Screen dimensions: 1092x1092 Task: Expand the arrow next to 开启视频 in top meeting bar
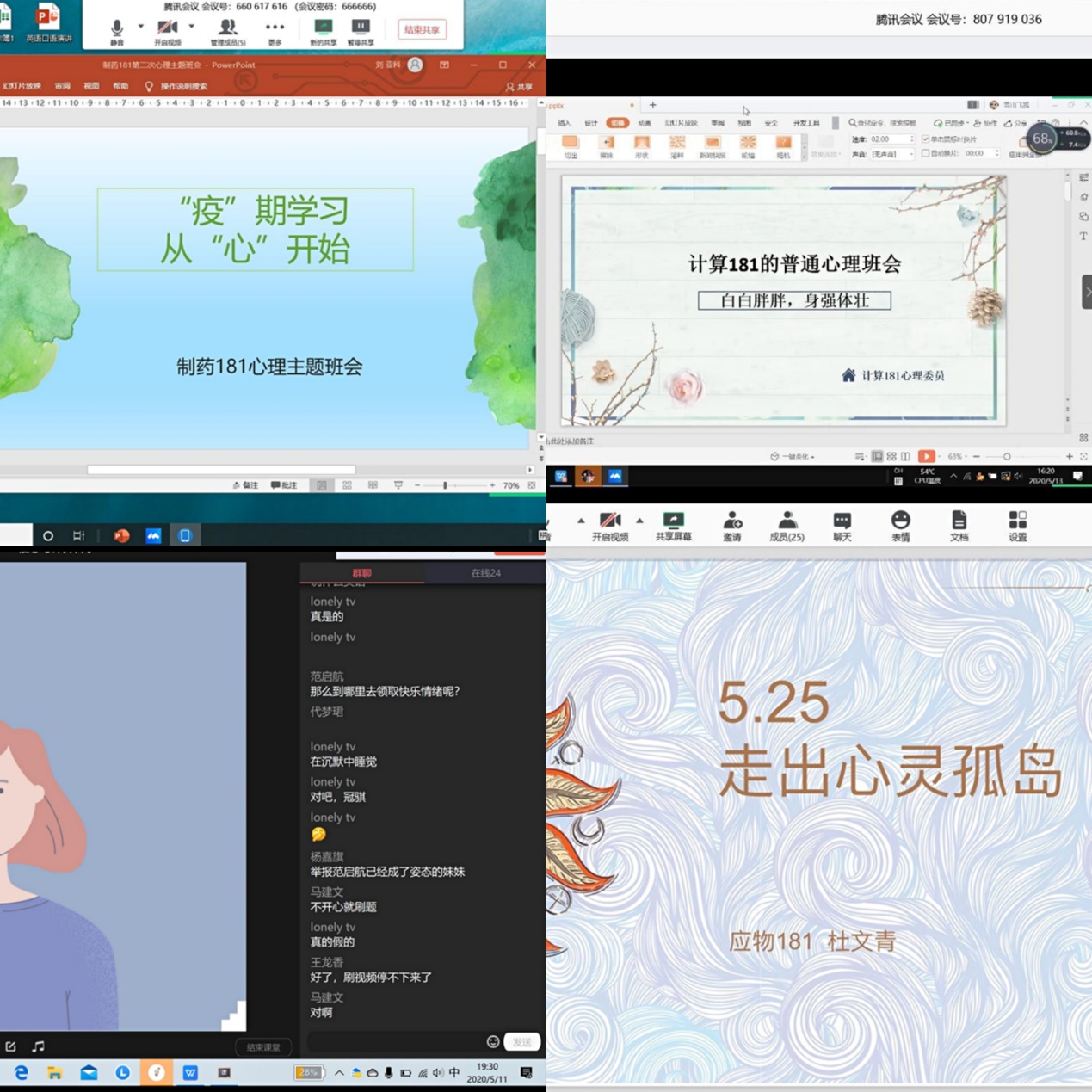pyautogui.click(x=191, y=27)
